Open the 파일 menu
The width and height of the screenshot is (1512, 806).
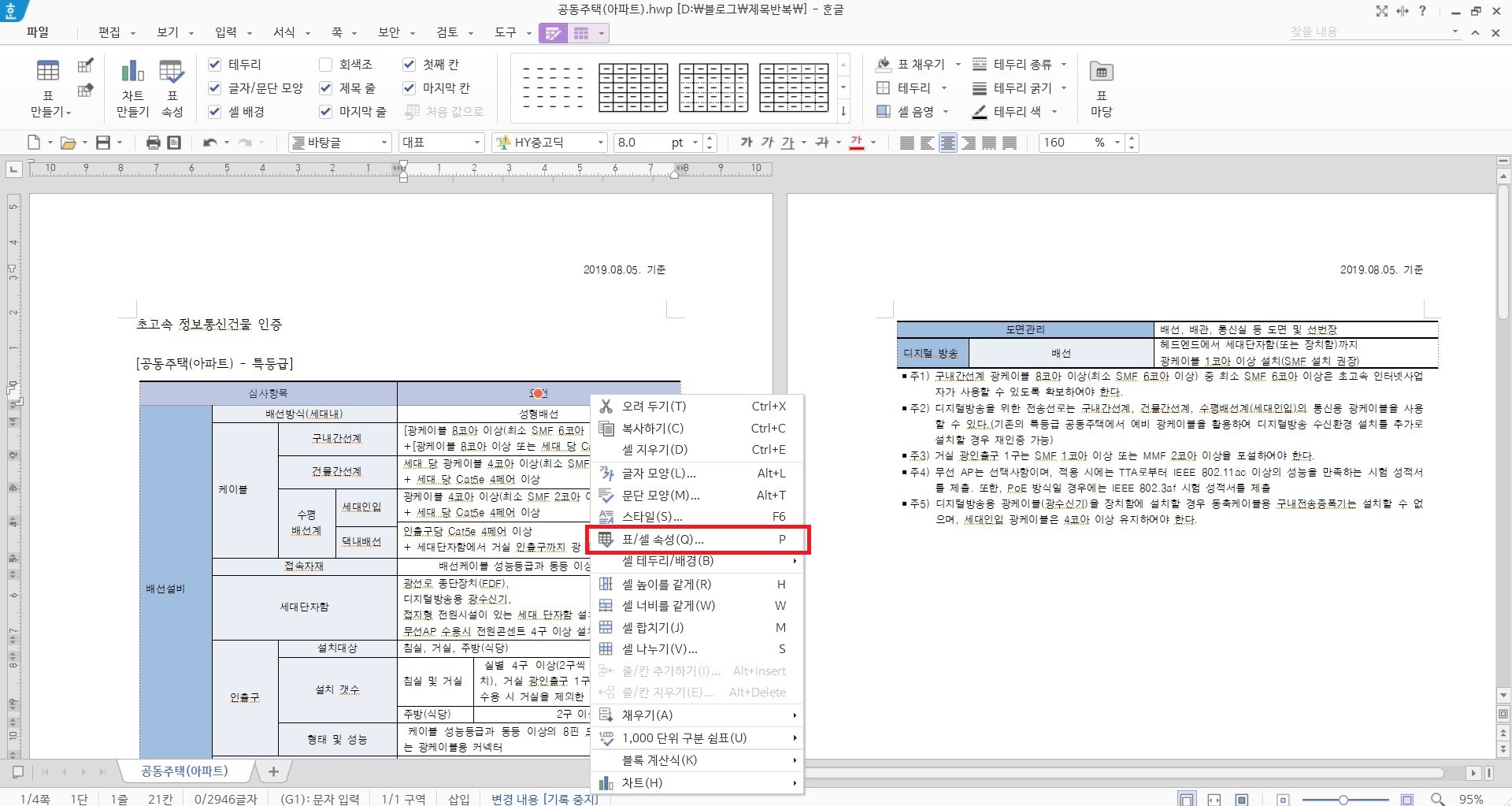[38, 32]
